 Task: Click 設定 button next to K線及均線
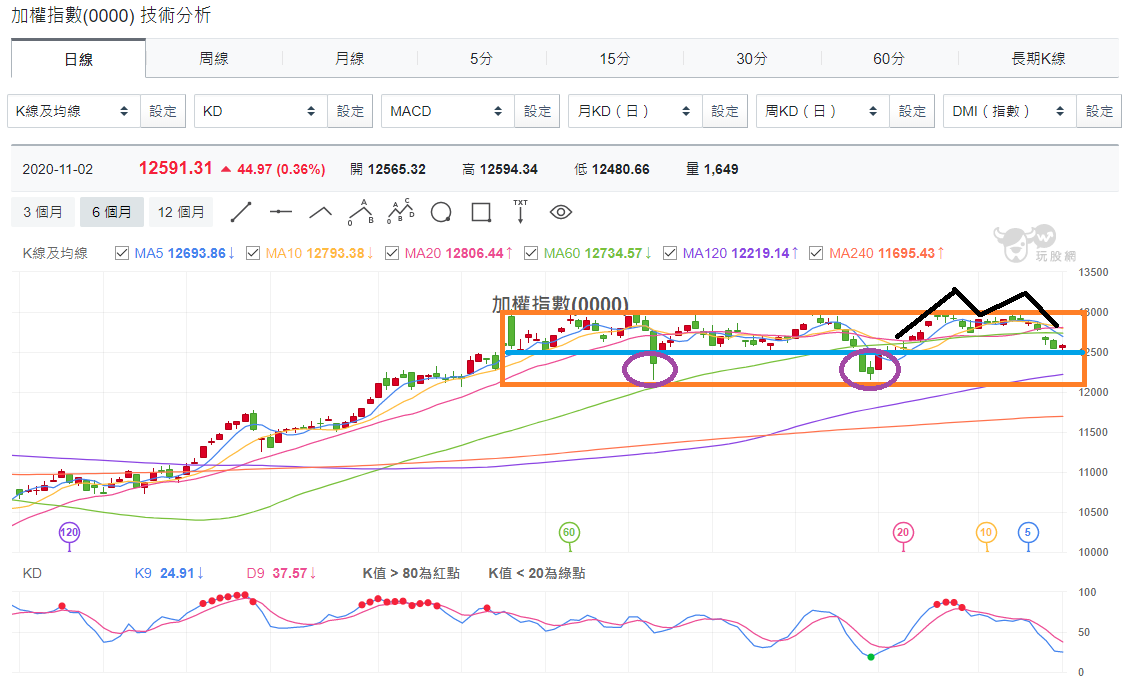pyautogui.click(x=163, y=111)
